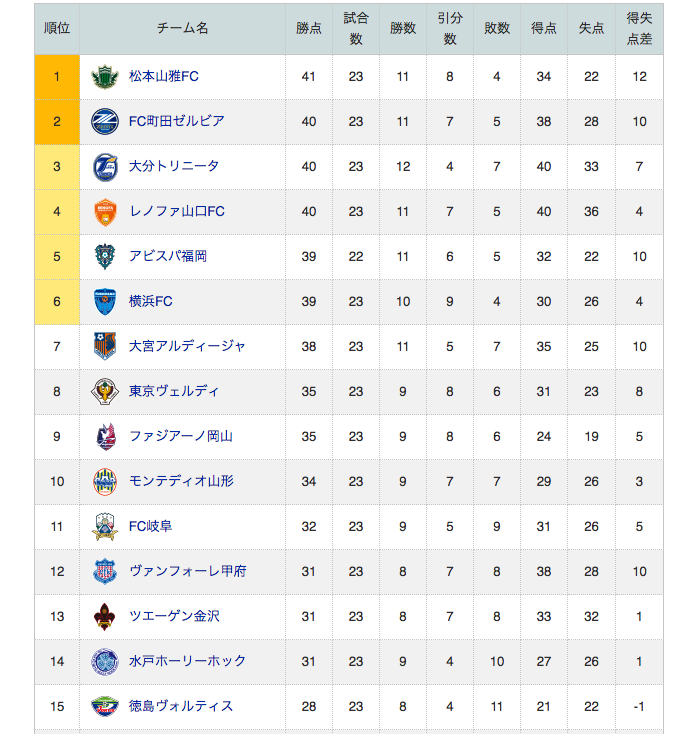
Task: Click the Avispa Fukuoka team emblem
Action: click(105, 257)
